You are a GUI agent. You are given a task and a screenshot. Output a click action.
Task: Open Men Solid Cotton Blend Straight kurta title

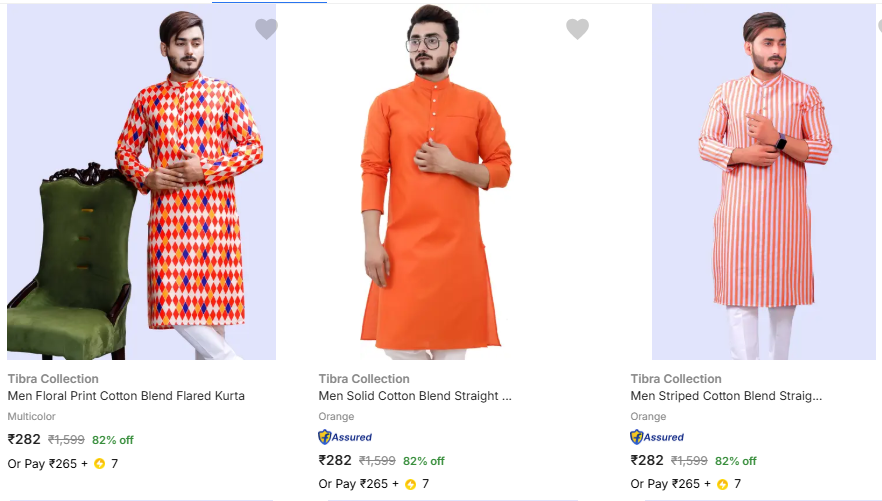pos(415,396)
